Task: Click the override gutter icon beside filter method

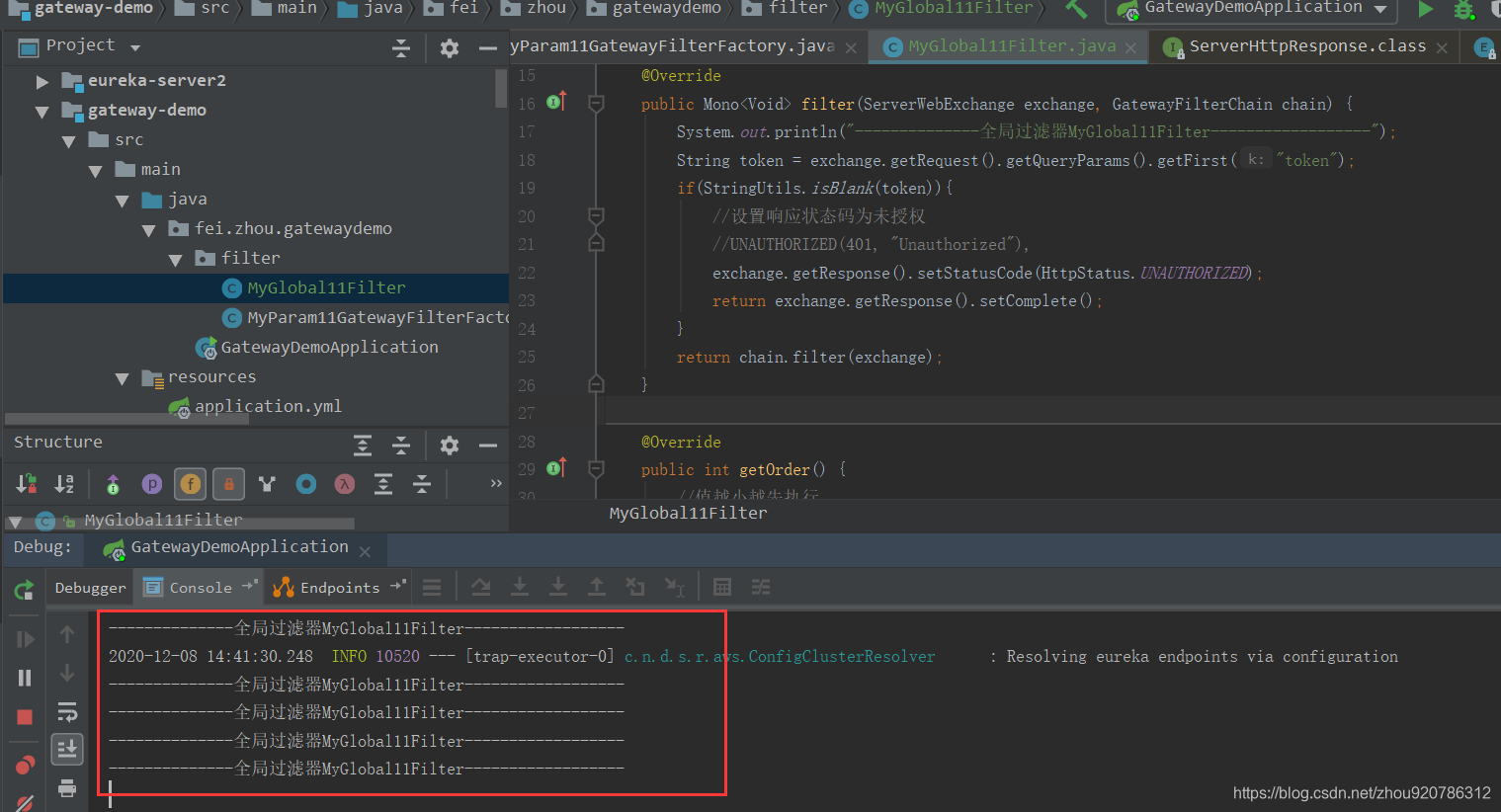Action: coord(556,101)
